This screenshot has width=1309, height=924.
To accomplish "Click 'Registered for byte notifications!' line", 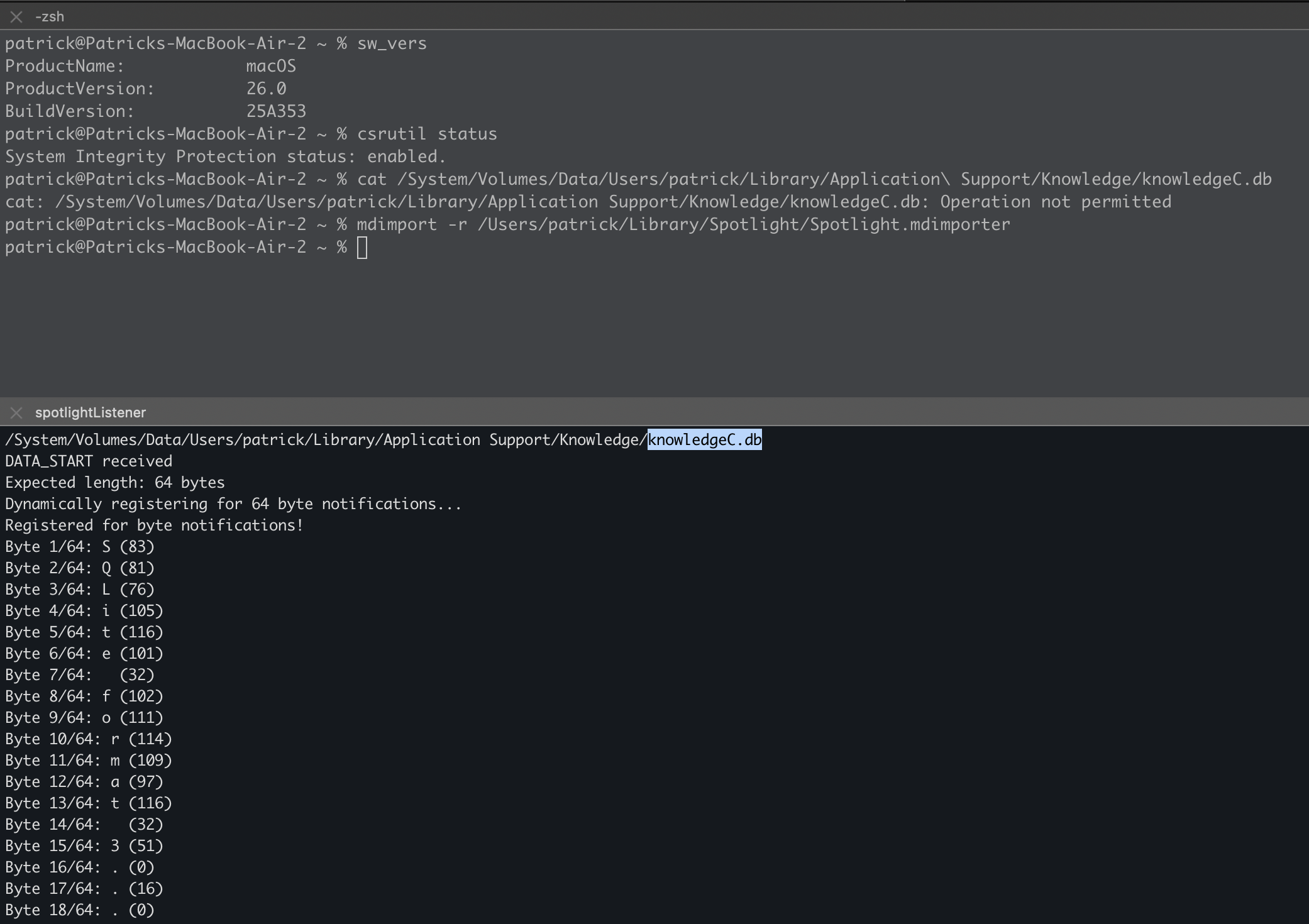I will pos(154,525).
